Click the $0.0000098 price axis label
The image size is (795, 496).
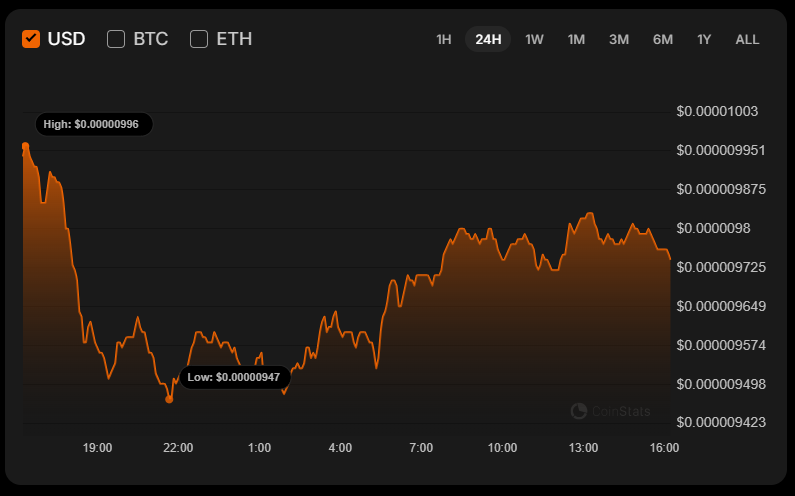(713, 228)
